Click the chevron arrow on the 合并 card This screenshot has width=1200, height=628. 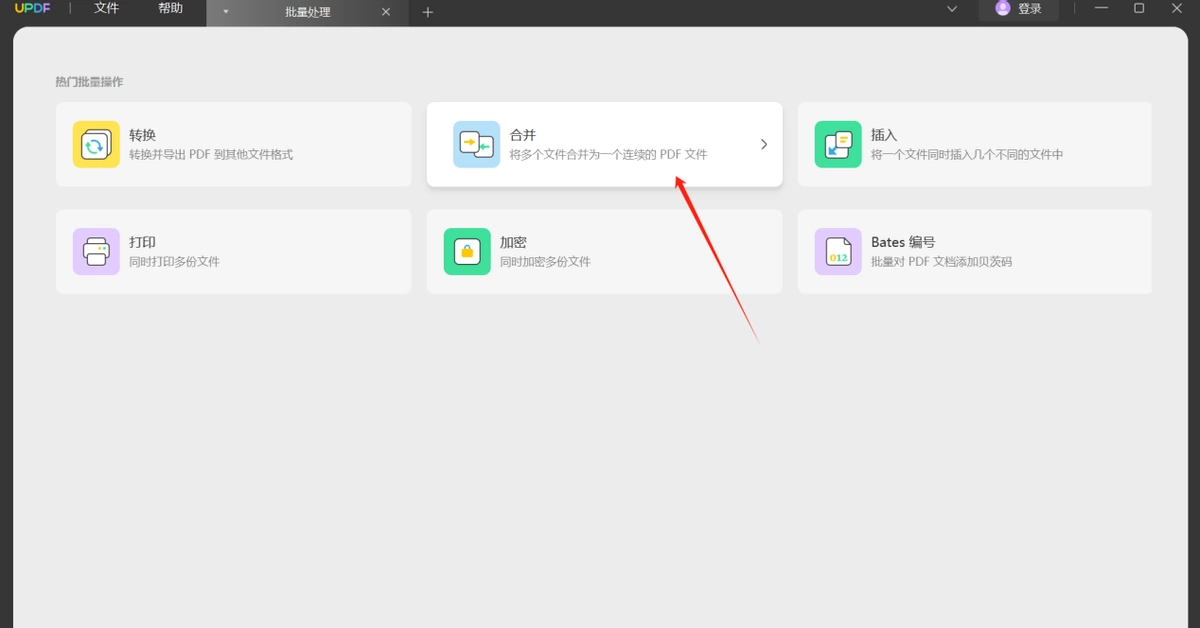click(x=764, y=144)
